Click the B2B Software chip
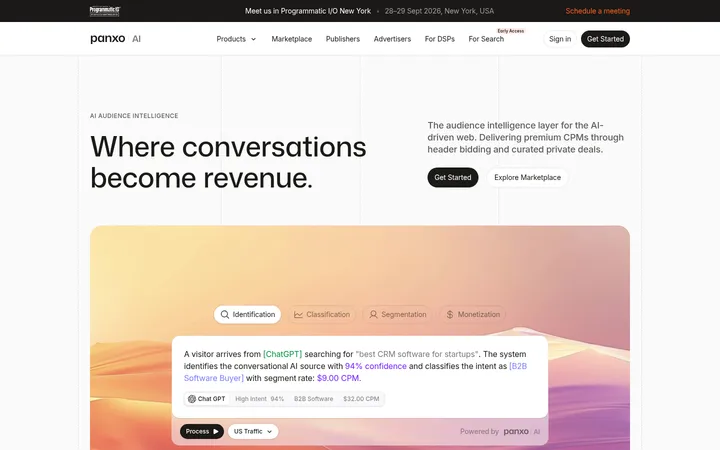This screenshot has width=720, height=450. click(x=314, y=399)
